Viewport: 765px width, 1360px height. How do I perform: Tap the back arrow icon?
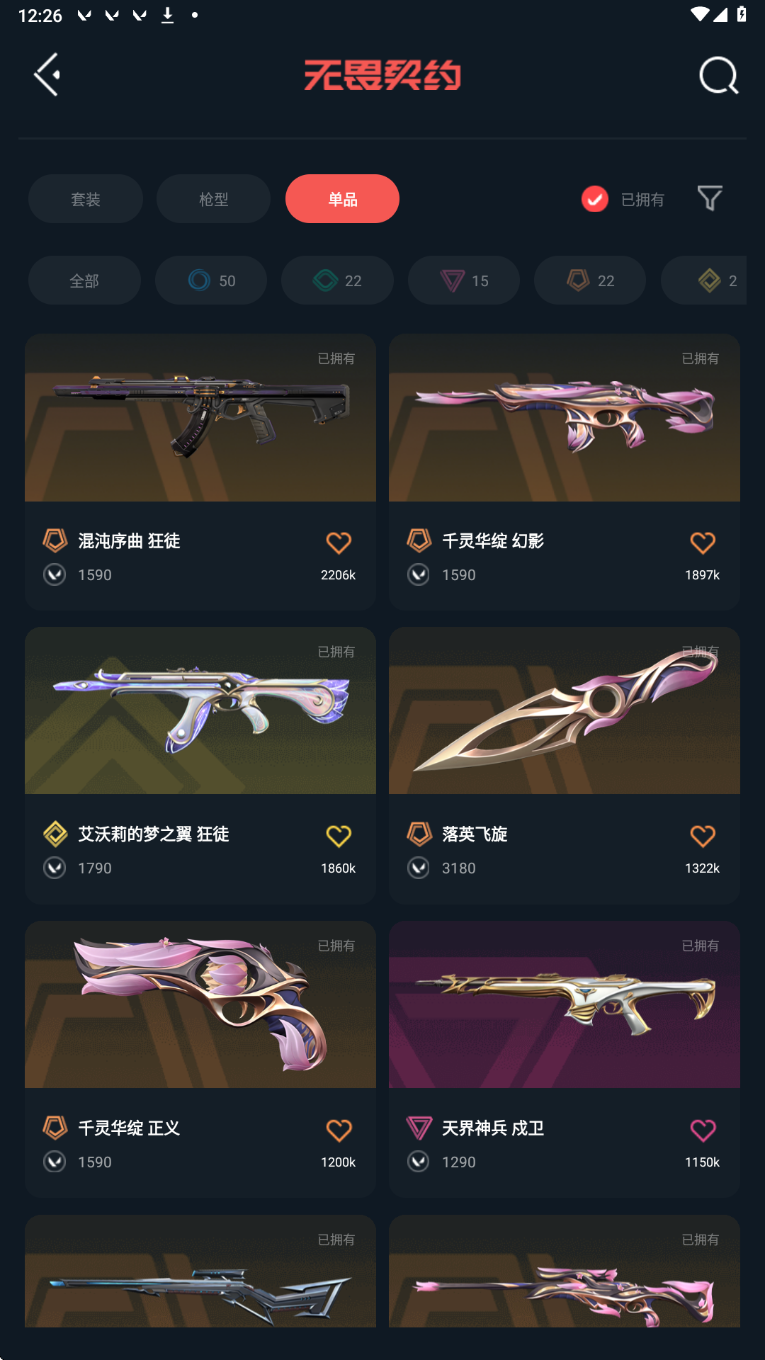pyautogui.click(x=47, y=74)
